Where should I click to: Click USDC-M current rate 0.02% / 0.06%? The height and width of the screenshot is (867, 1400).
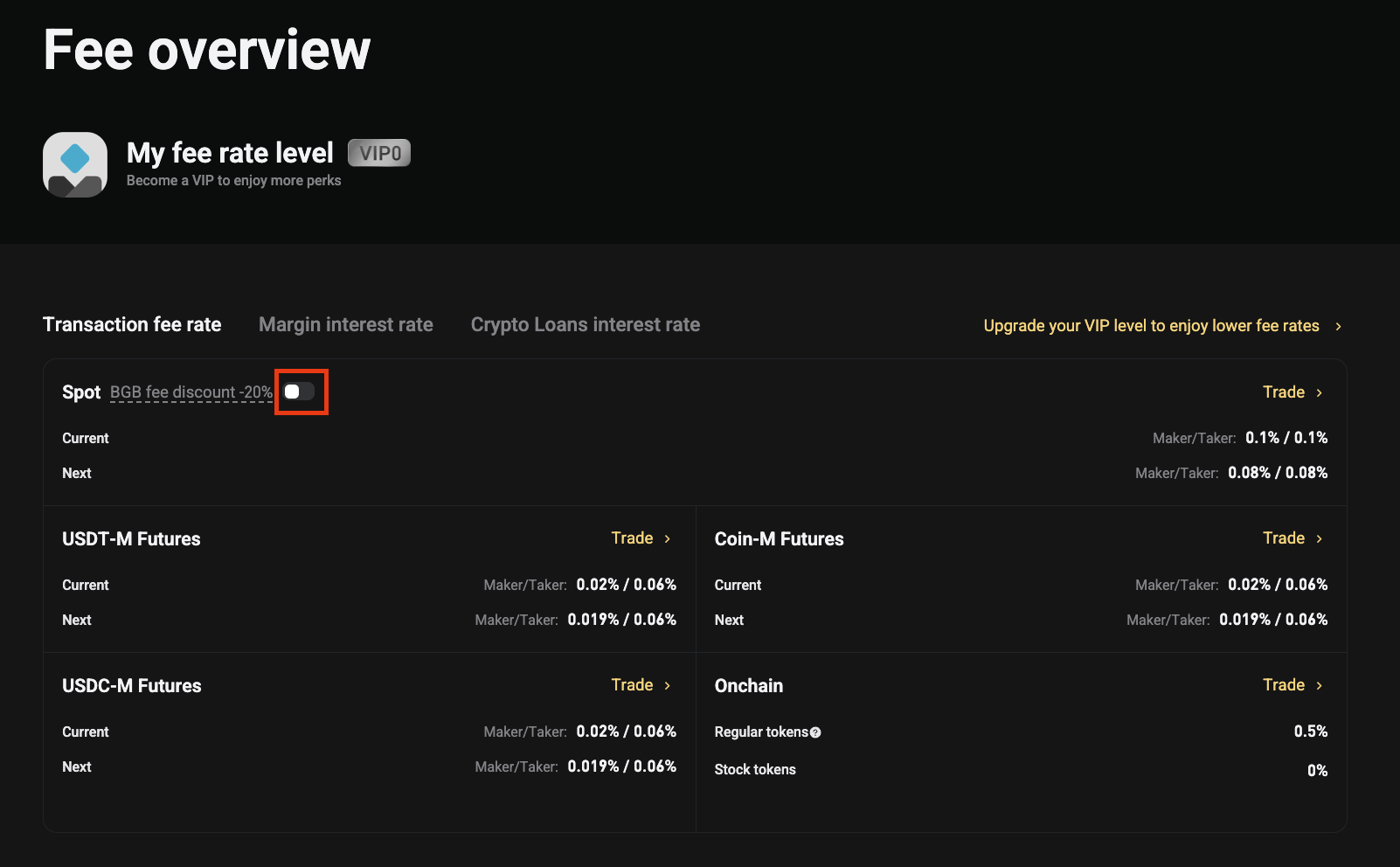coord(627,732)
